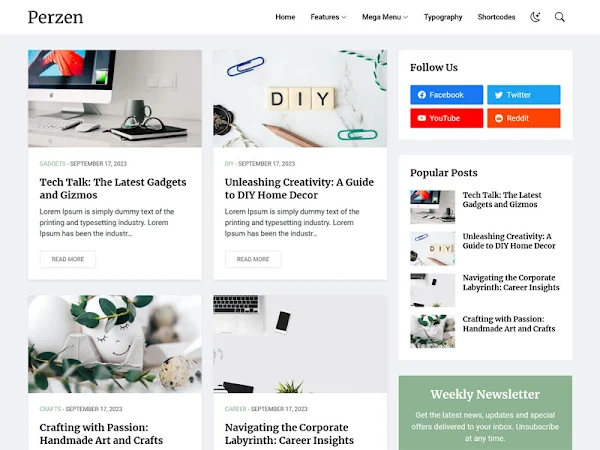Click Read More under Tech Talk post
600x450 pixels.
tap(68, 259)
